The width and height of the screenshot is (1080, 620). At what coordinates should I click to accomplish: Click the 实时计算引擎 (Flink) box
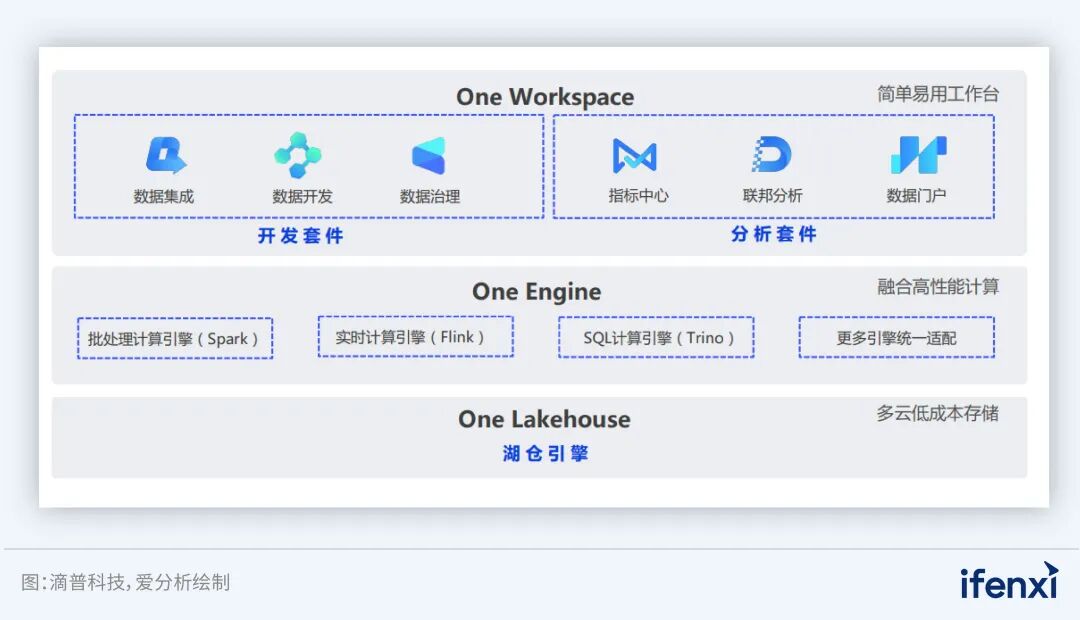pyautogui.click(x=415, y=337)
